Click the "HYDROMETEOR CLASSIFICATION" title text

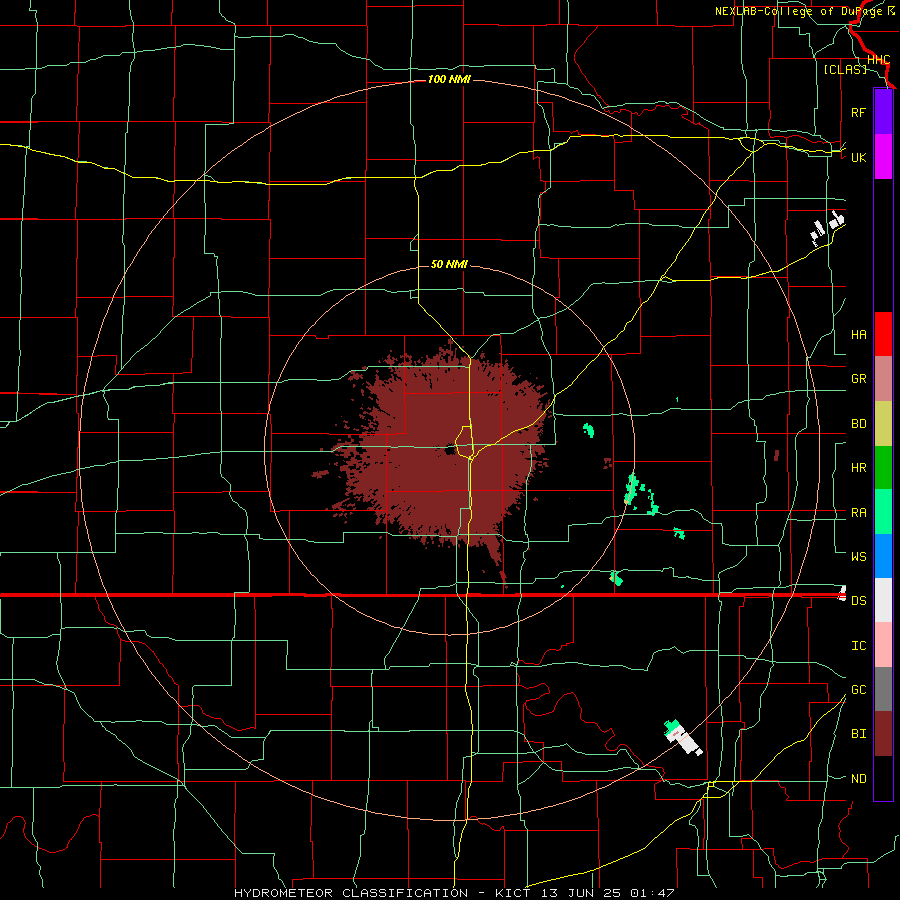[351, 893]
